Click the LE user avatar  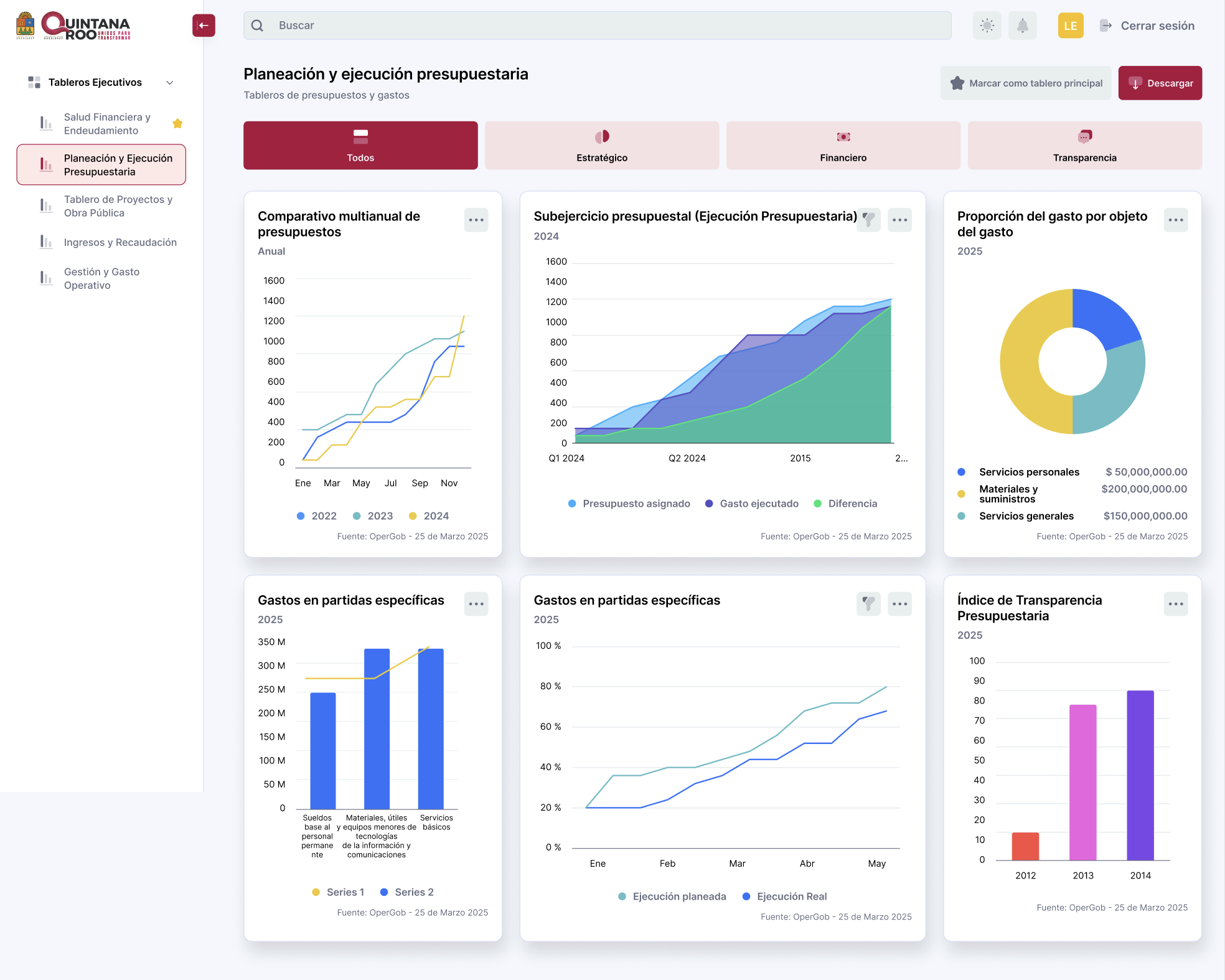pos(1071,26)
